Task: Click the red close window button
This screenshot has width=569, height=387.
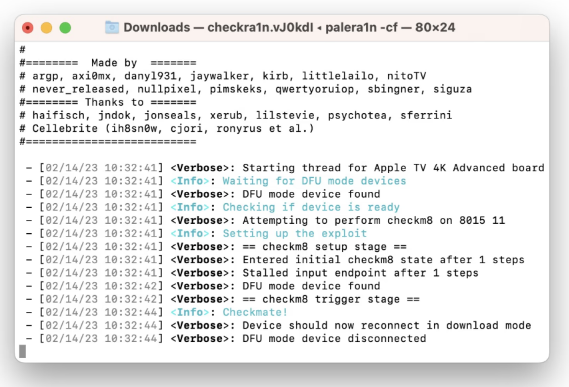Action: 28,28
